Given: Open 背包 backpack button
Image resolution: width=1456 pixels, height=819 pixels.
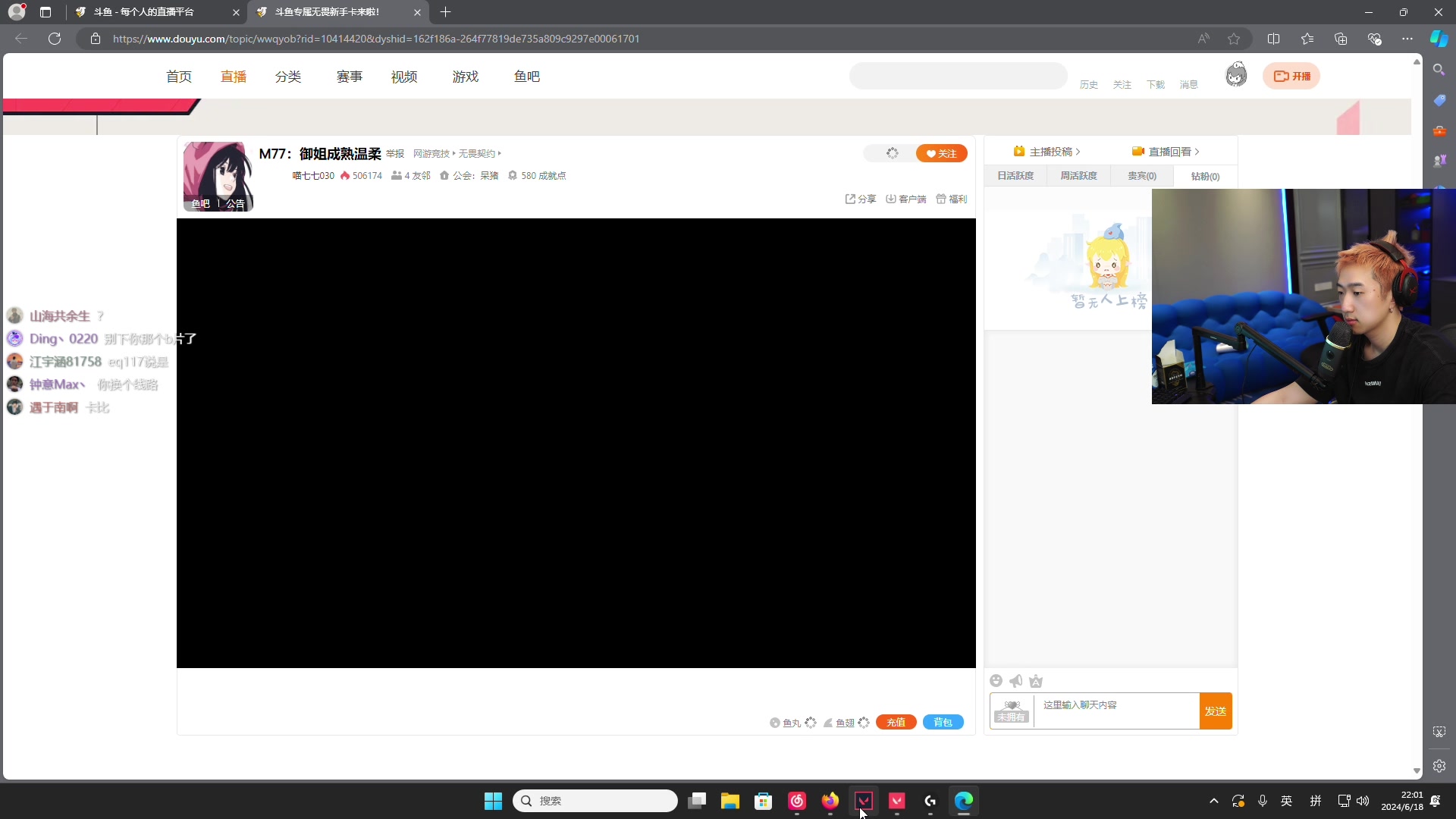Looking at the screenshot, I should [943, 722].
